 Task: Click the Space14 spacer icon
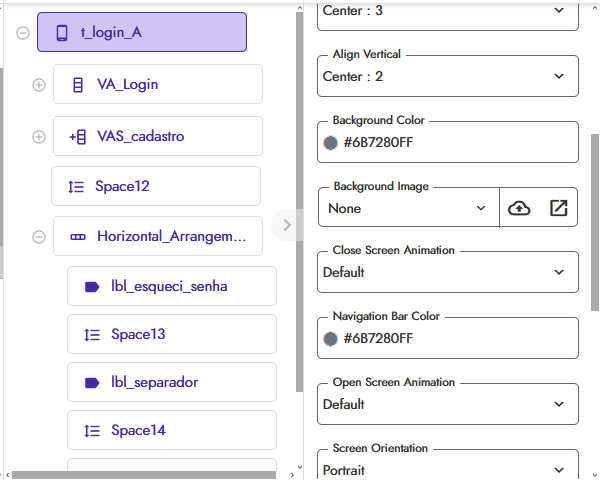[x=92, y=431]
